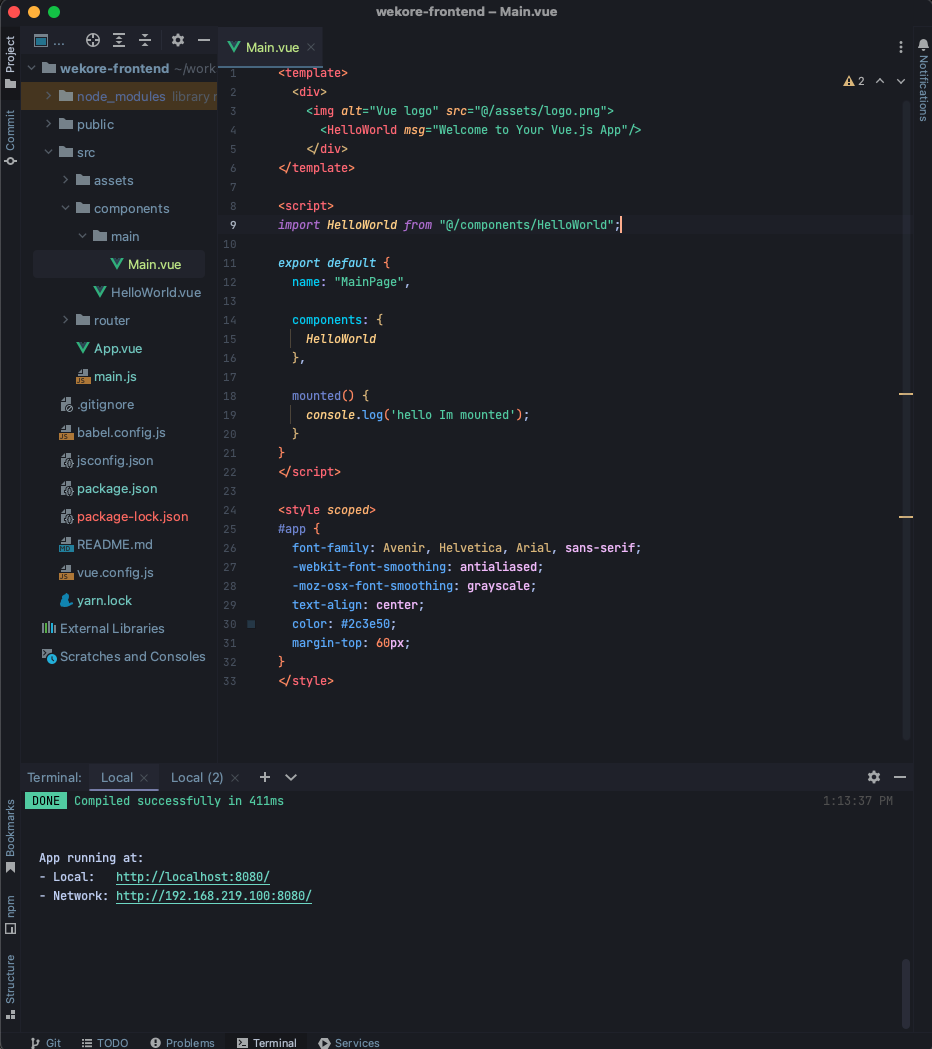Collapse the components folder
The image size is (932, 1049).
[x=66, y=209]
